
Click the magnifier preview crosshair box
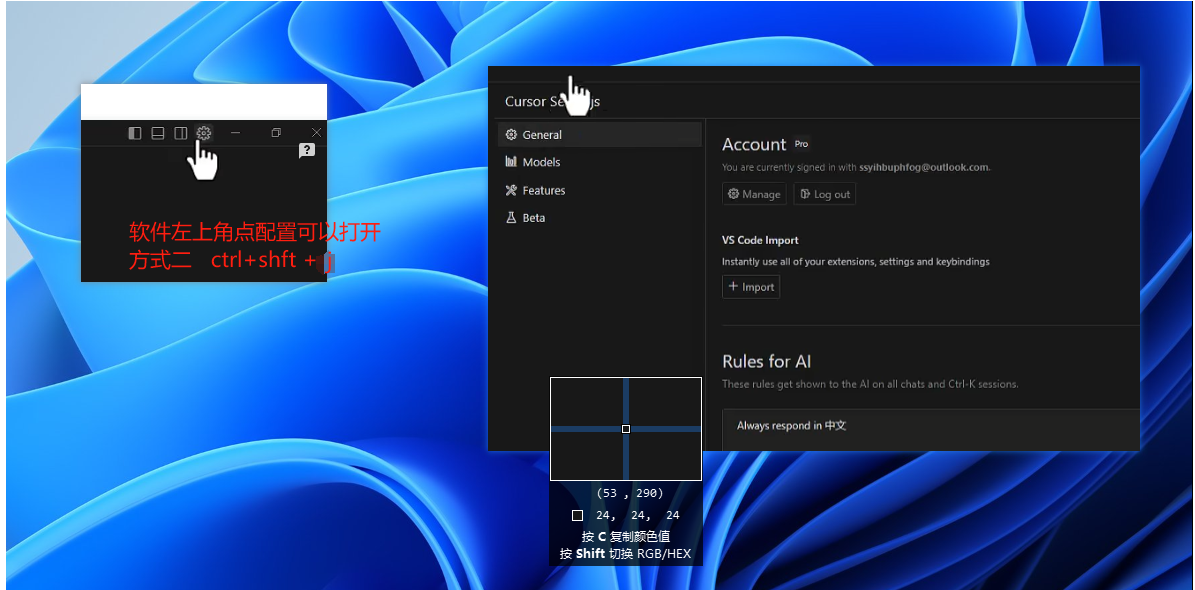click(626, 428)
